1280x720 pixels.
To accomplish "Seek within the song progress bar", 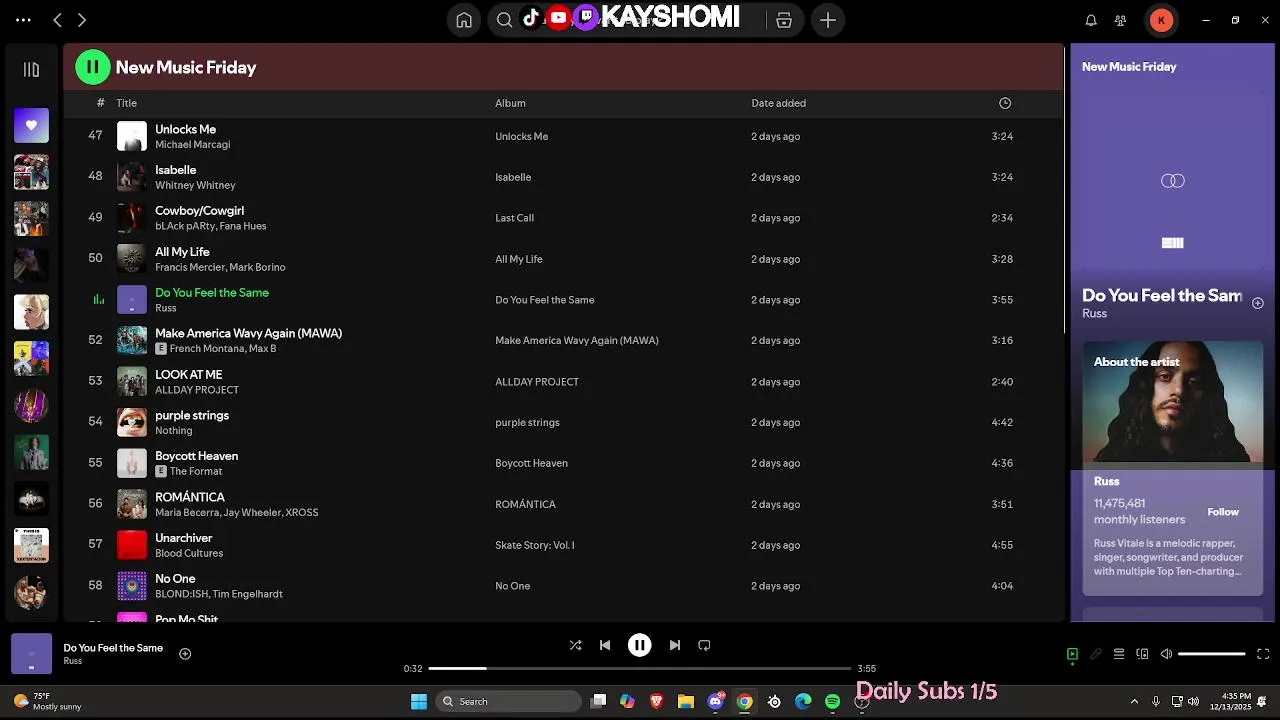I will pyautogui.click(x=640, y=668).
